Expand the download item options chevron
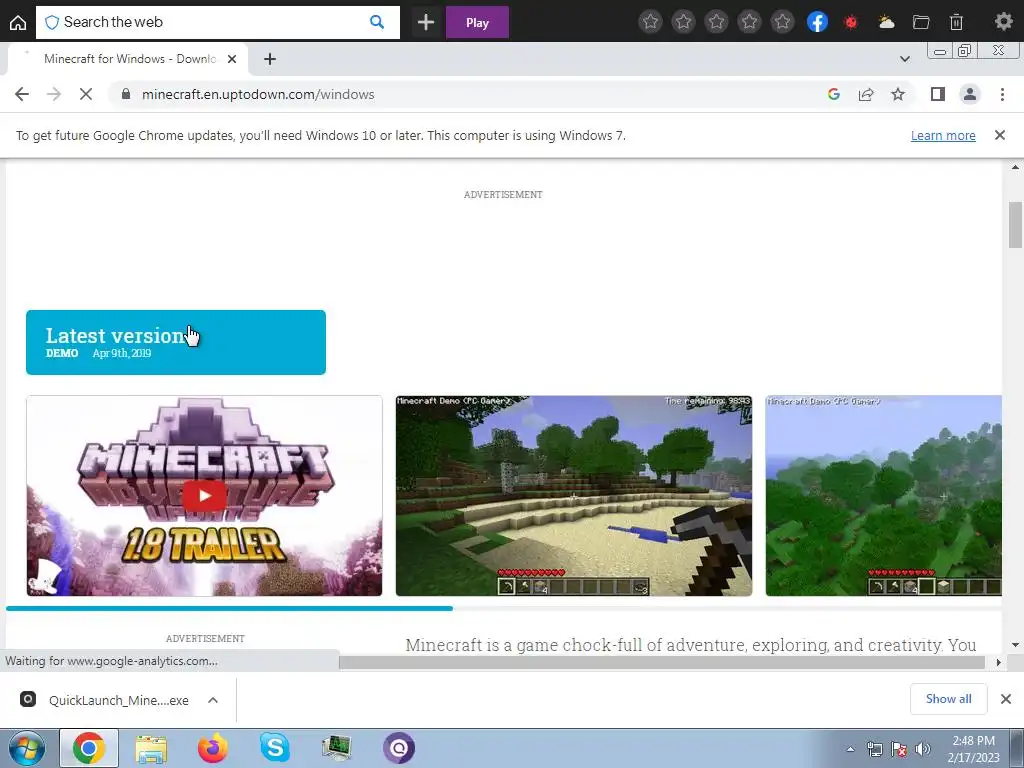 click(x=213, y=700)
